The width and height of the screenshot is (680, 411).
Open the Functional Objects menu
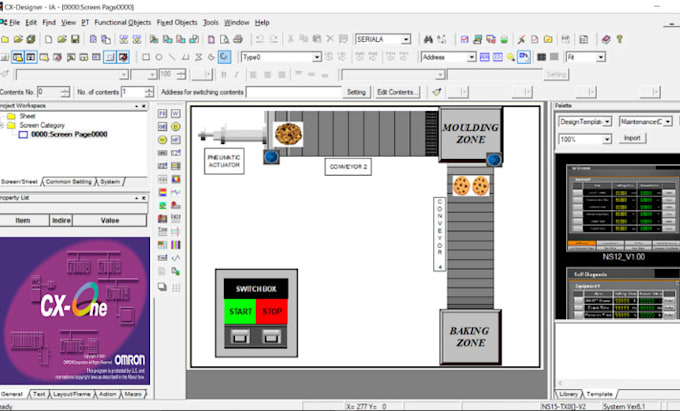pos(123,23)
